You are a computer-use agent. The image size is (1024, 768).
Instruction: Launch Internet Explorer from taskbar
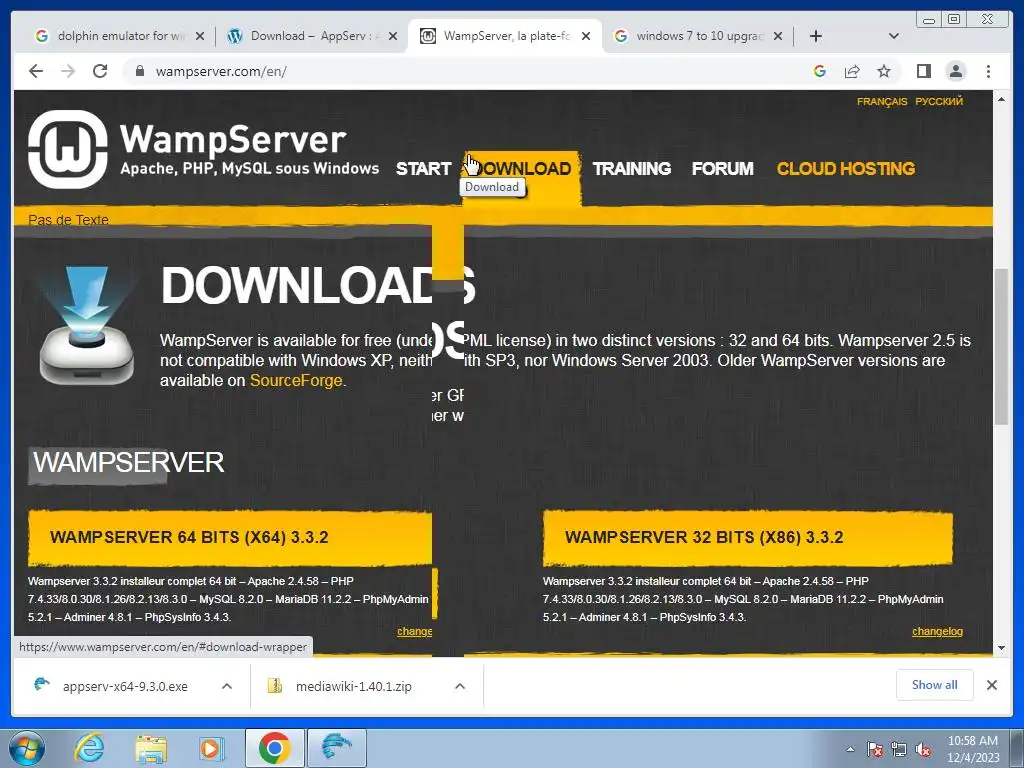pos(88,748)
